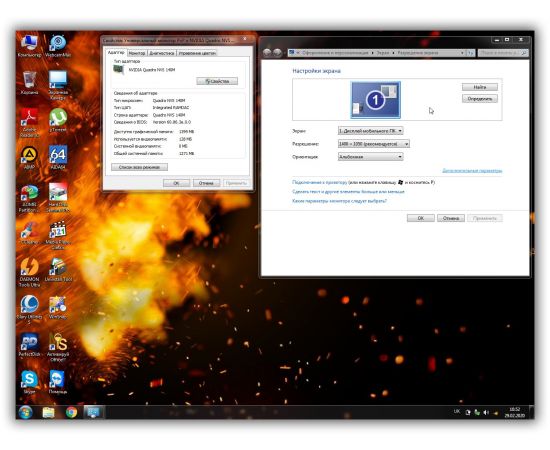This screenshot has height=450, width=550.
Task: Click the Определить button
Action: coord(479,99)
